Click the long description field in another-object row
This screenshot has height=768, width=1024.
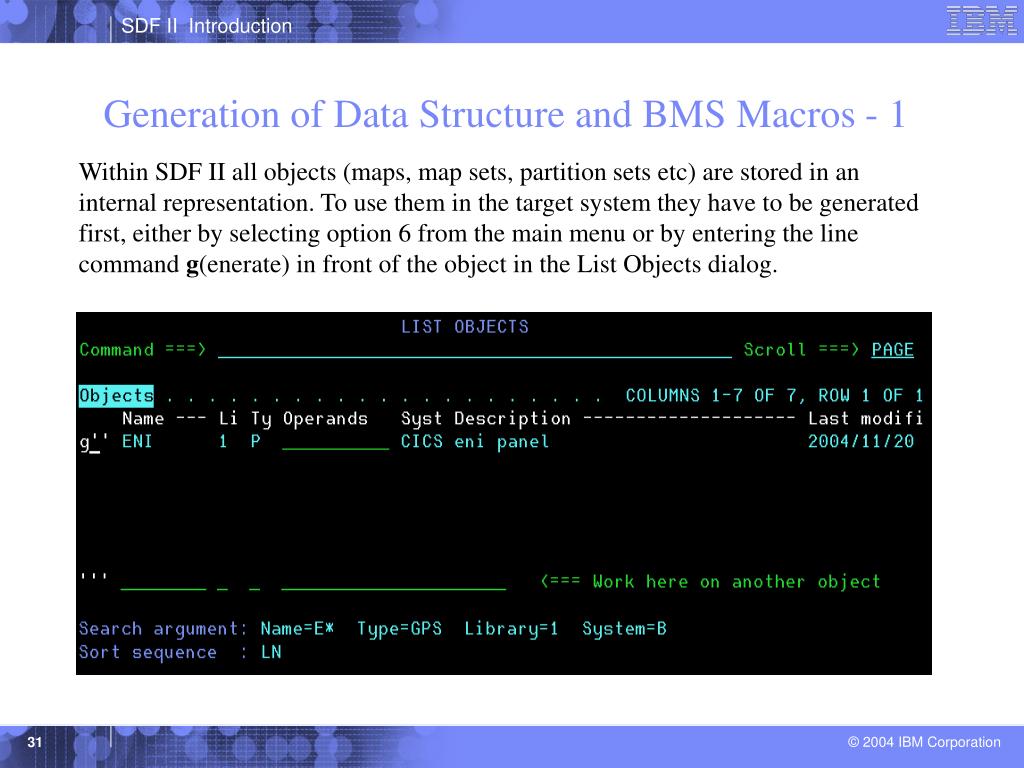(394, 582)
